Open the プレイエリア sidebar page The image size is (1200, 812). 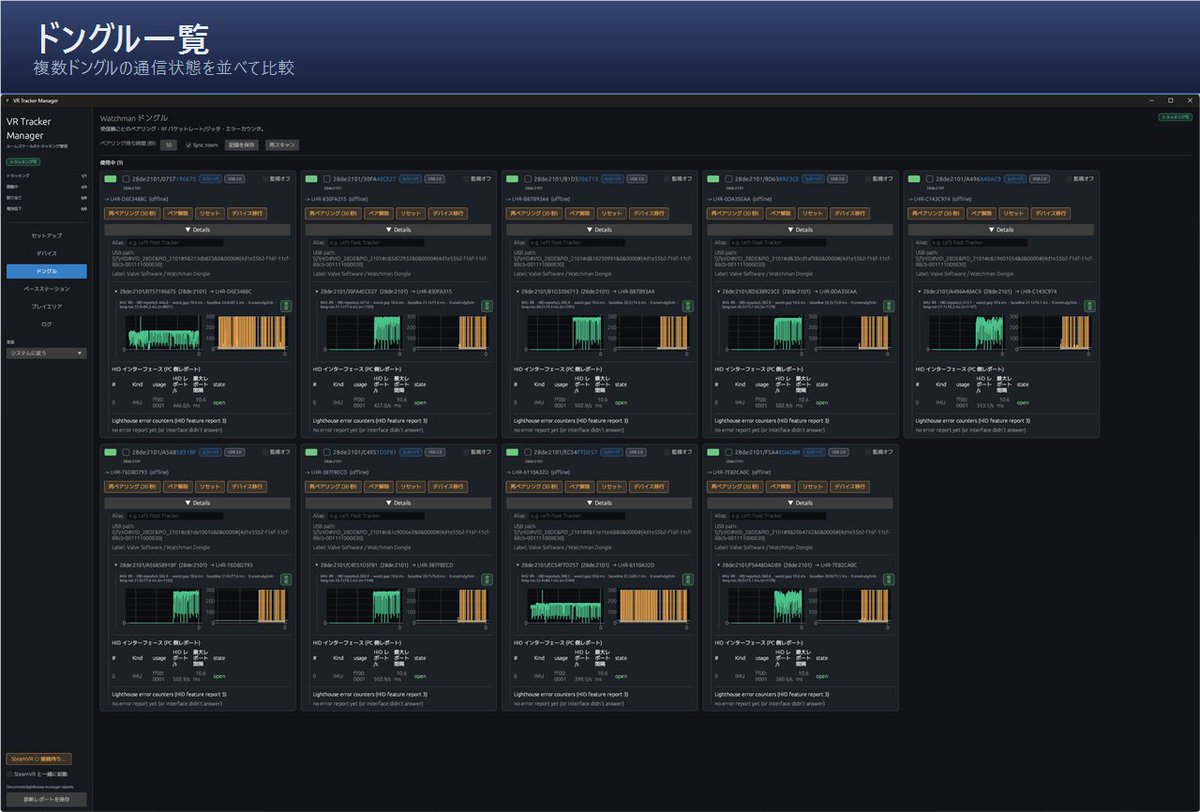click(46, 306)
